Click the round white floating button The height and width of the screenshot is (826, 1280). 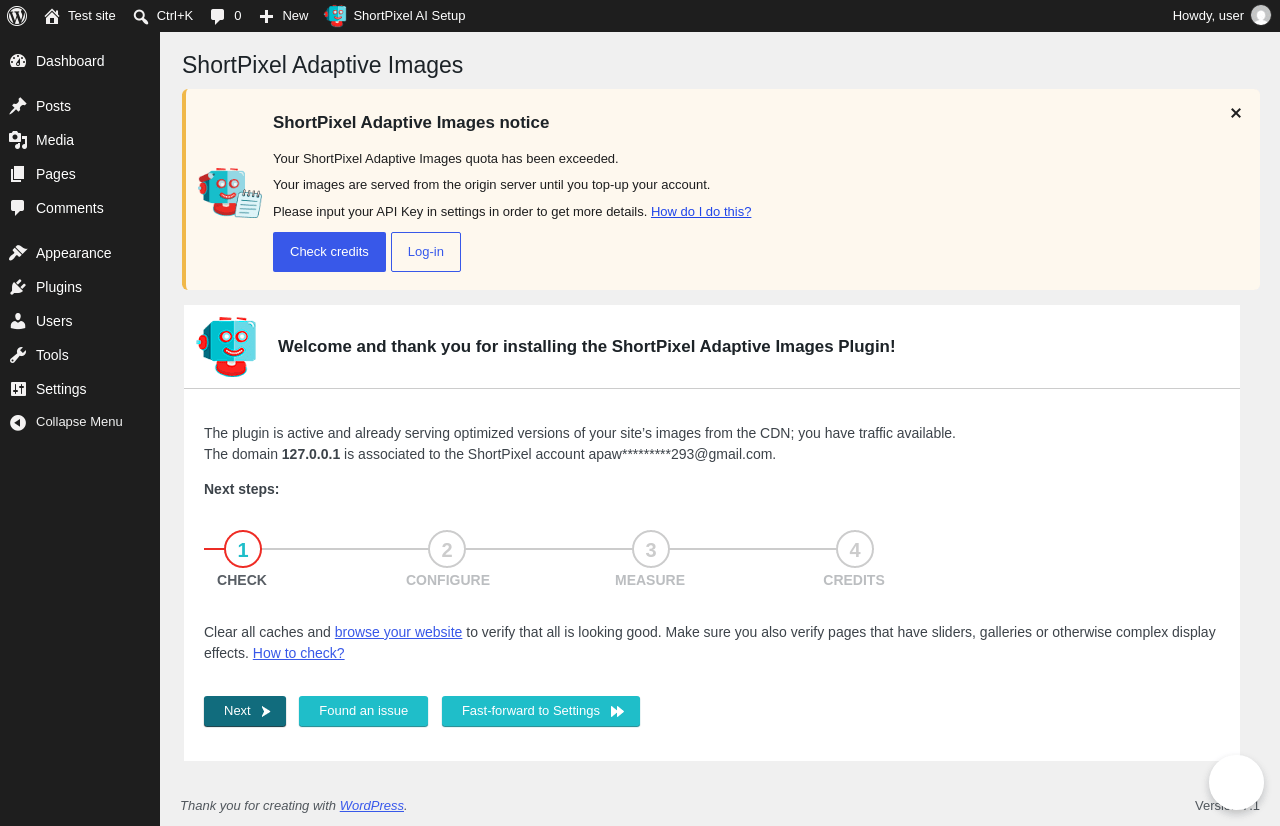point(1236,782)
